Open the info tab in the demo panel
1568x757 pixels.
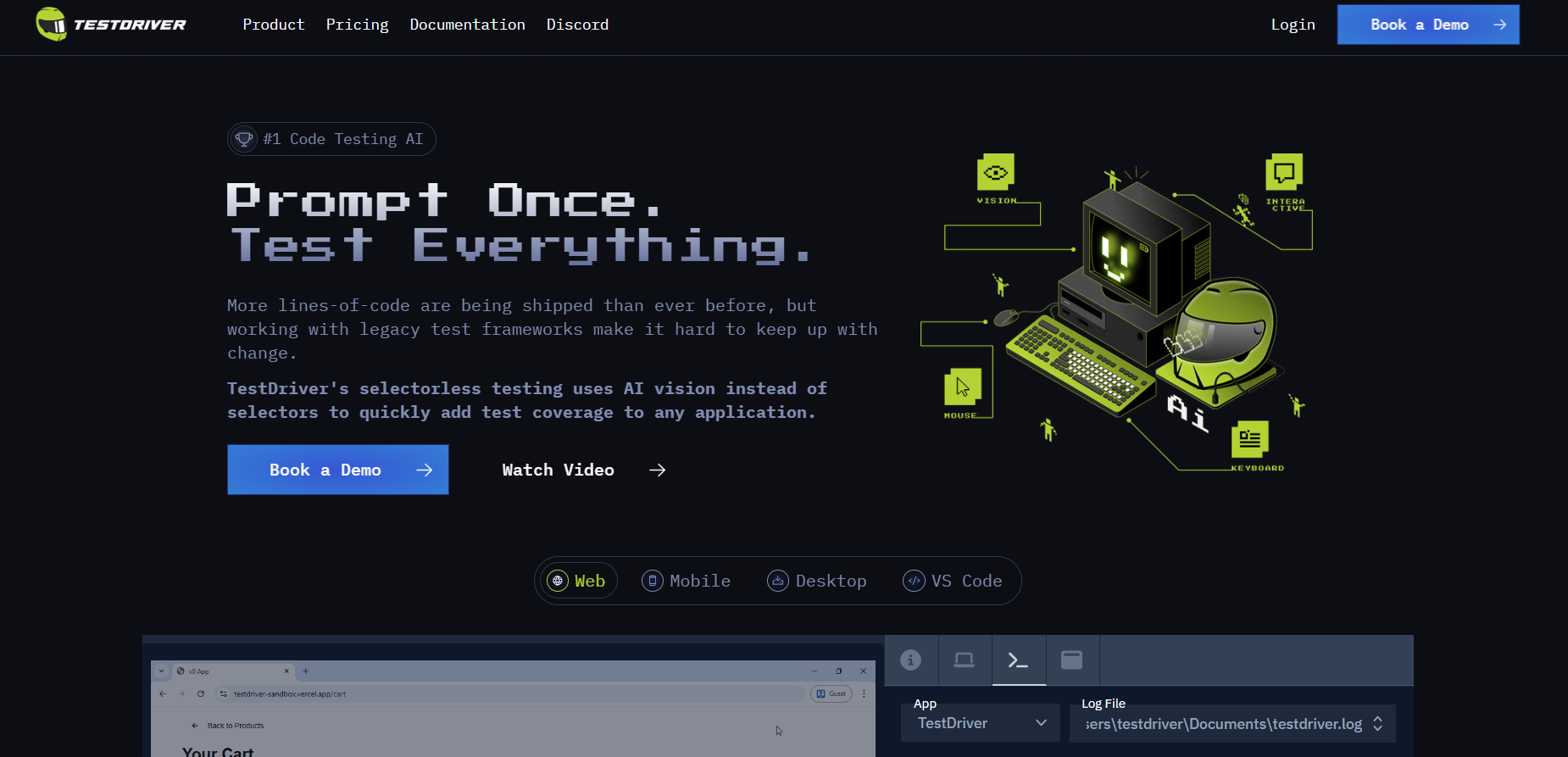[x=911, y=660]
